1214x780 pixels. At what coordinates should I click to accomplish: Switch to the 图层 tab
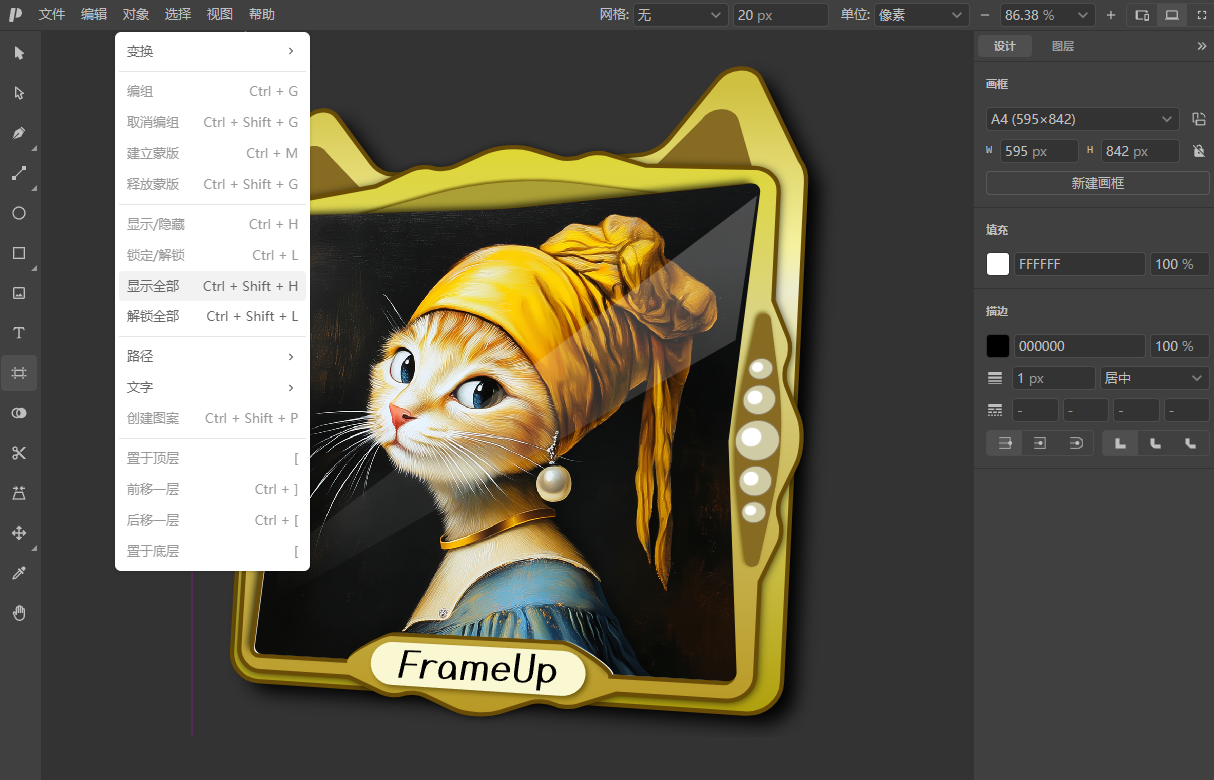1063,46
